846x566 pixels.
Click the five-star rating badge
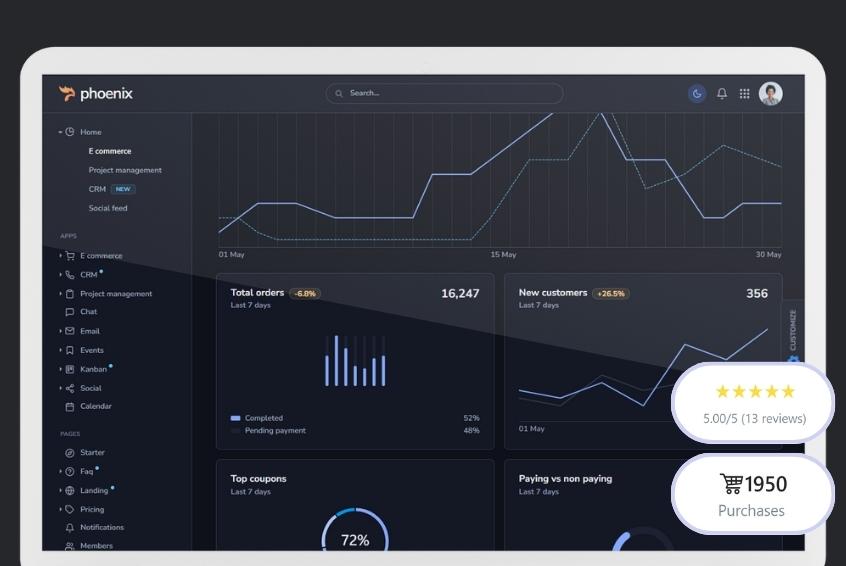(x=753, y=403)
